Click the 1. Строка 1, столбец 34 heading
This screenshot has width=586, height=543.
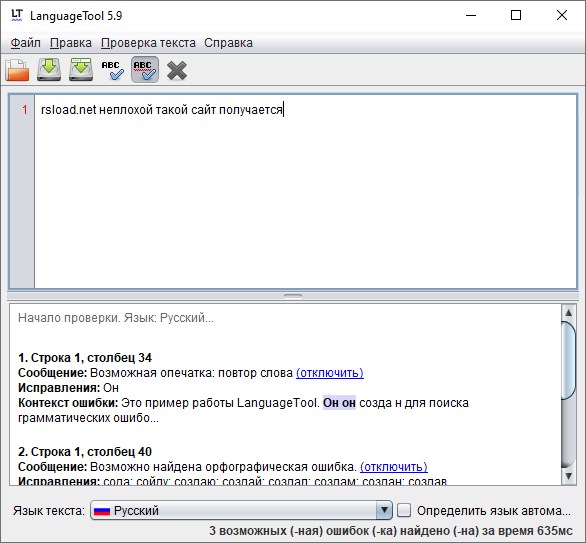tap(85, 358)
